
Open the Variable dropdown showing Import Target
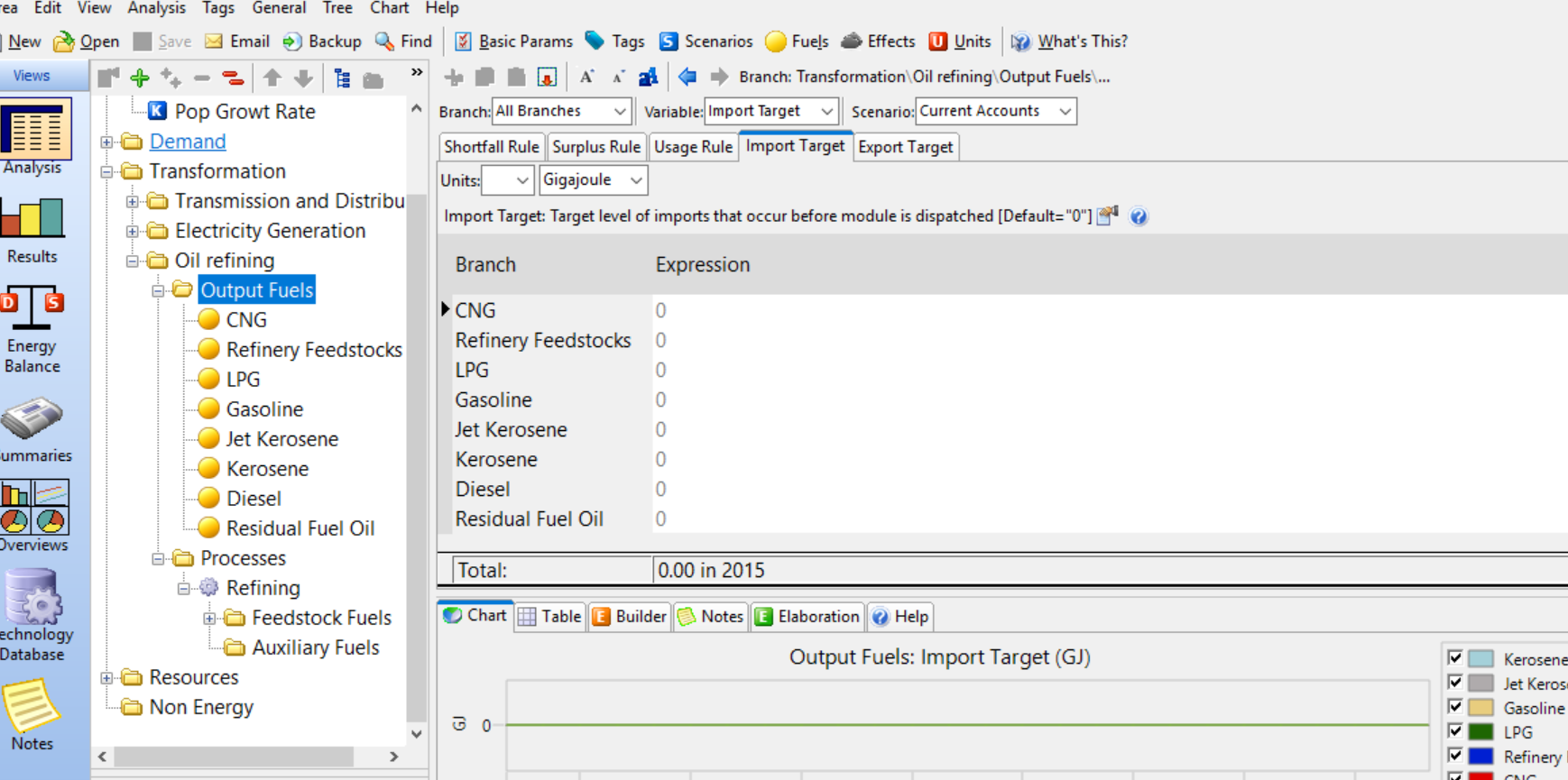click(770, 111)
